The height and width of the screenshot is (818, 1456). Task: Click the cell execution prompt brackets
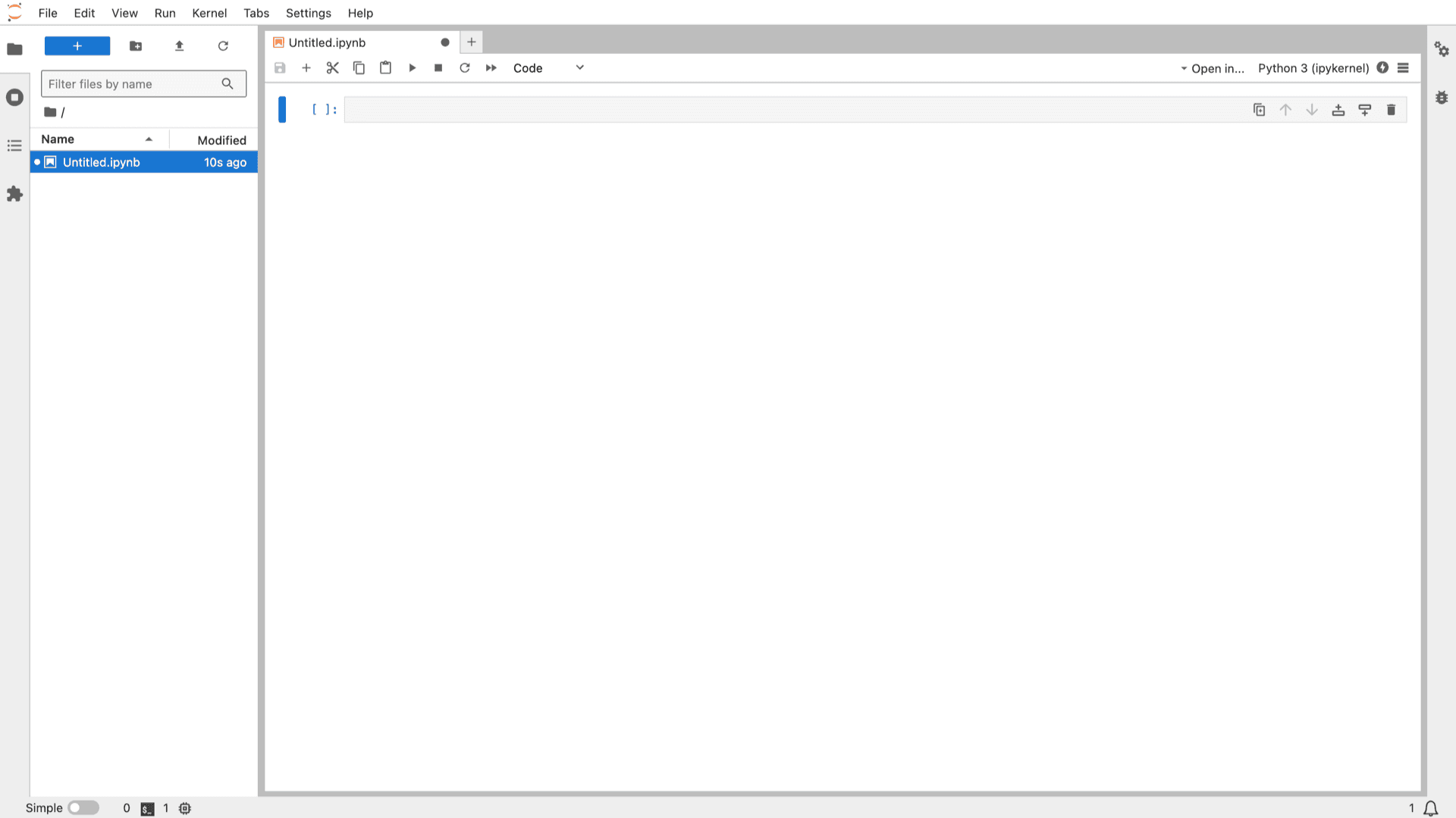point(325,110)
